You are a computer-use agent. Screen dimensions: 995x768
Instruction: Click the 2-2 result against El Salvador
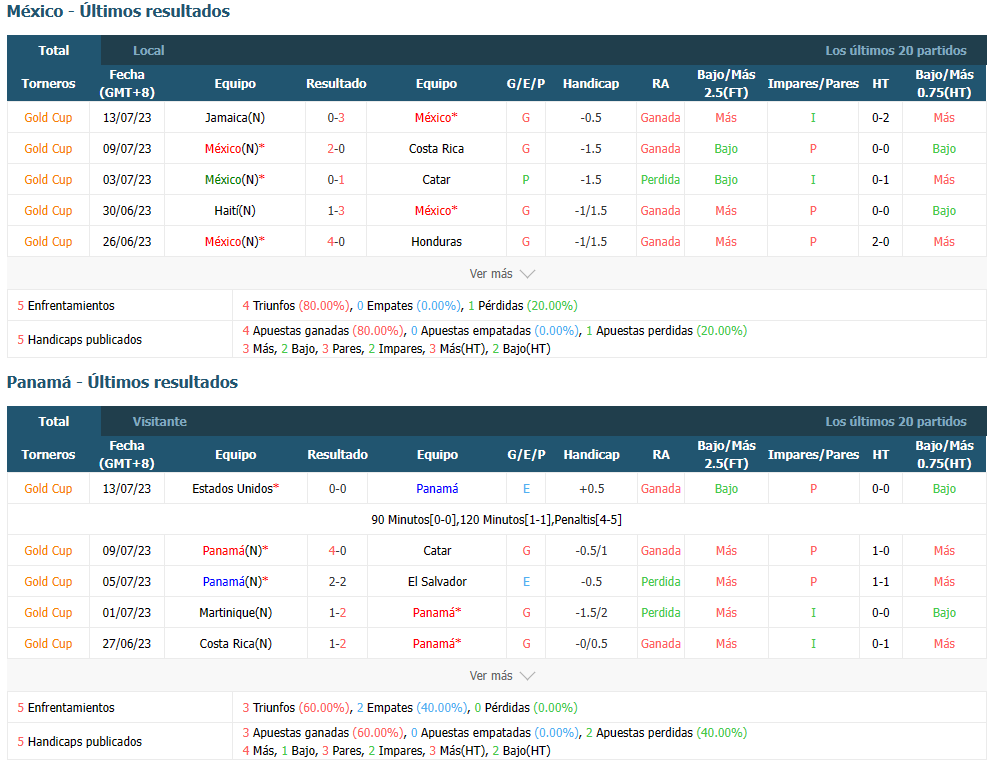click(337, 581)
